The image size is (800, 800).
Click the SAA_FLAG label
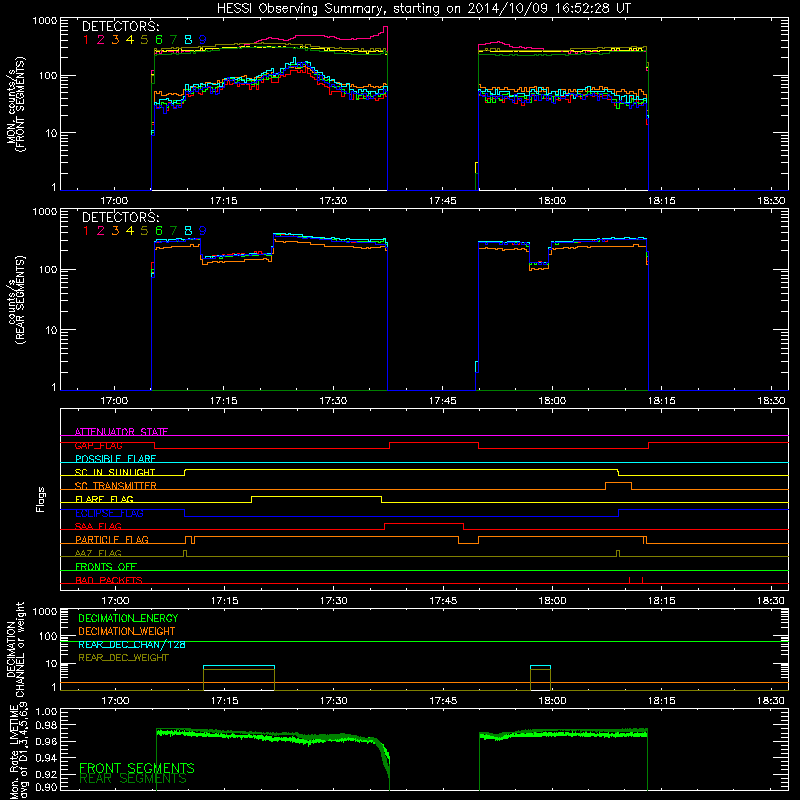[98, 526]
